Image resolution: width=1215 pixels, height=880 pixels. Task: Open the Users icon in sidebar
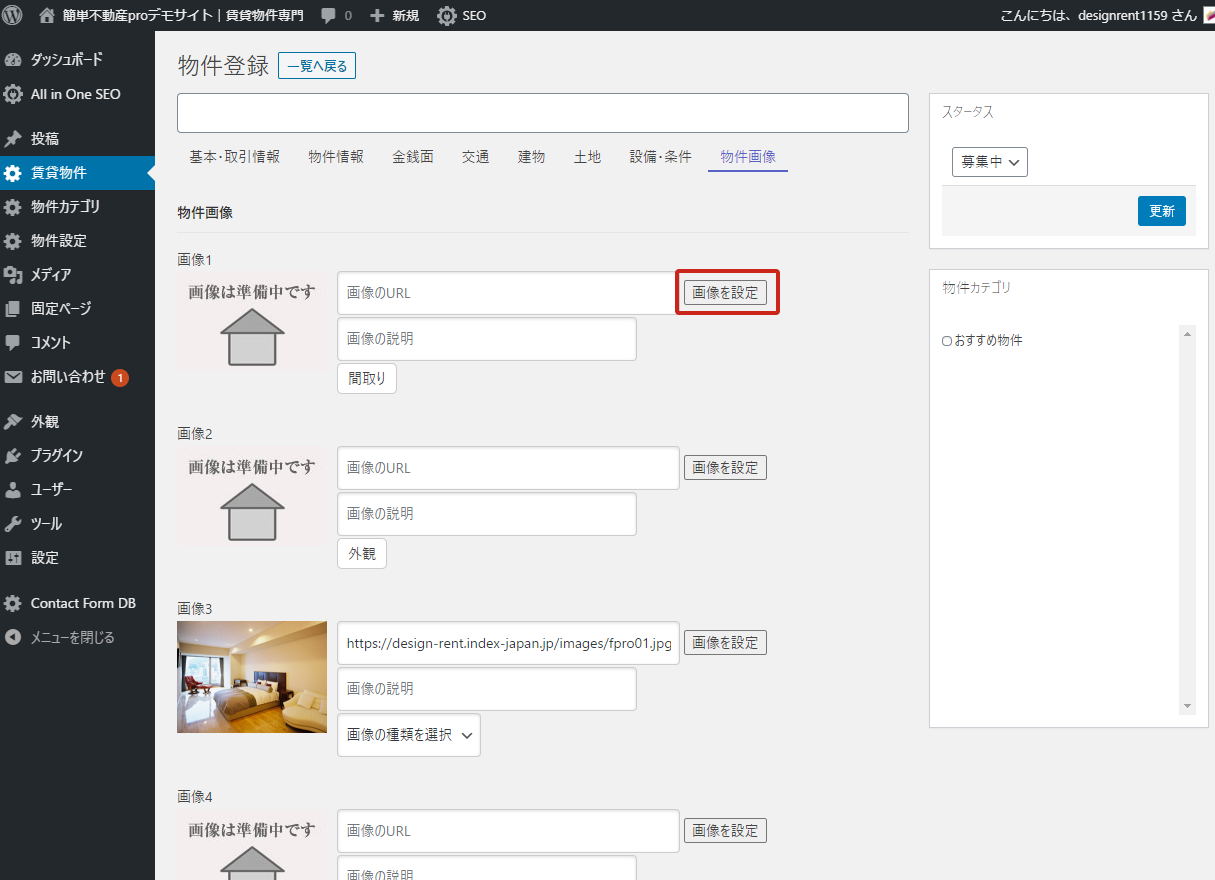(13, 490)
